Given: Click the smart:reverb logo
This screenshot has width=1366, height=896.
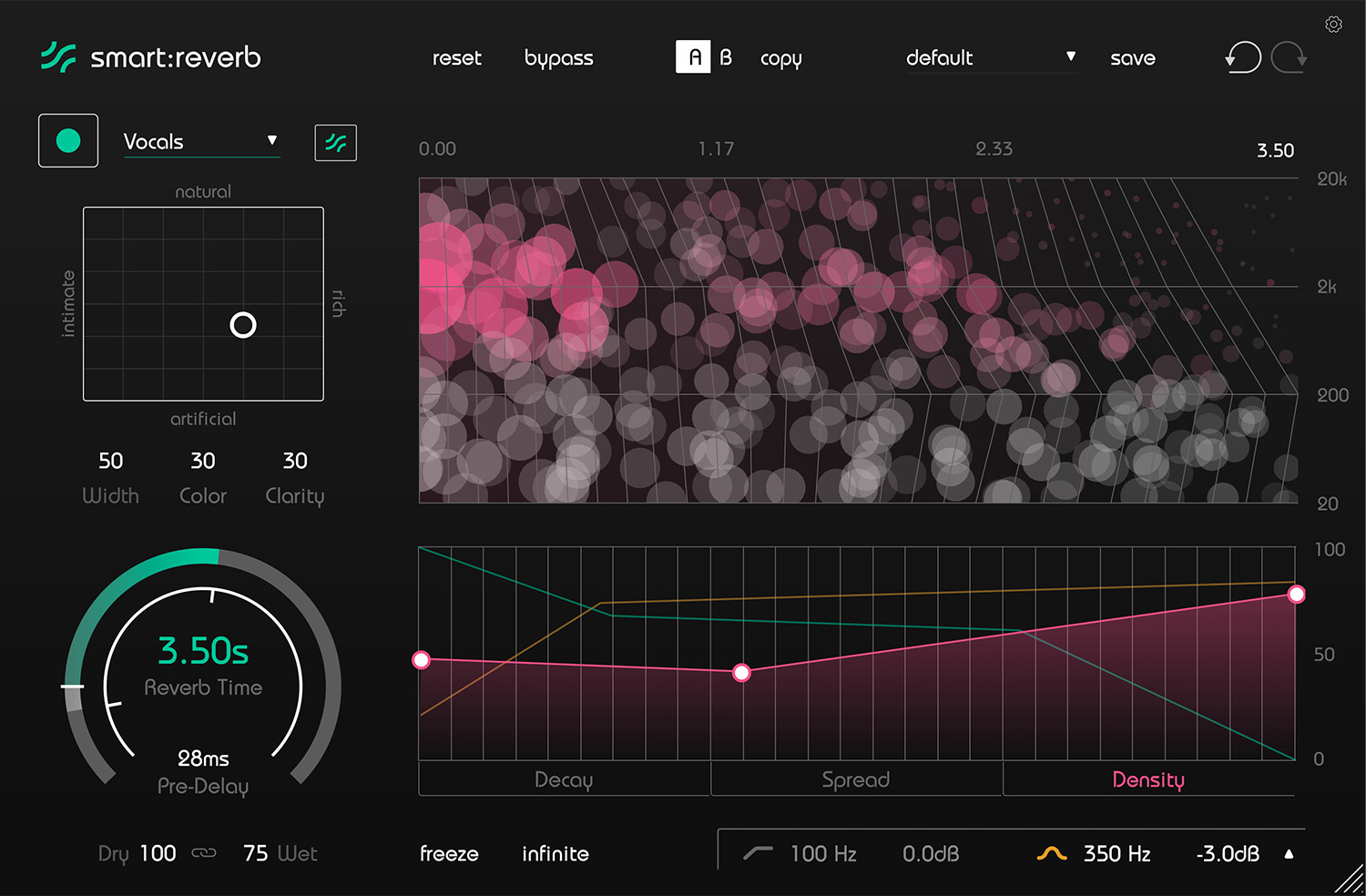Looking at the screenshot, I should coord(151,57).
